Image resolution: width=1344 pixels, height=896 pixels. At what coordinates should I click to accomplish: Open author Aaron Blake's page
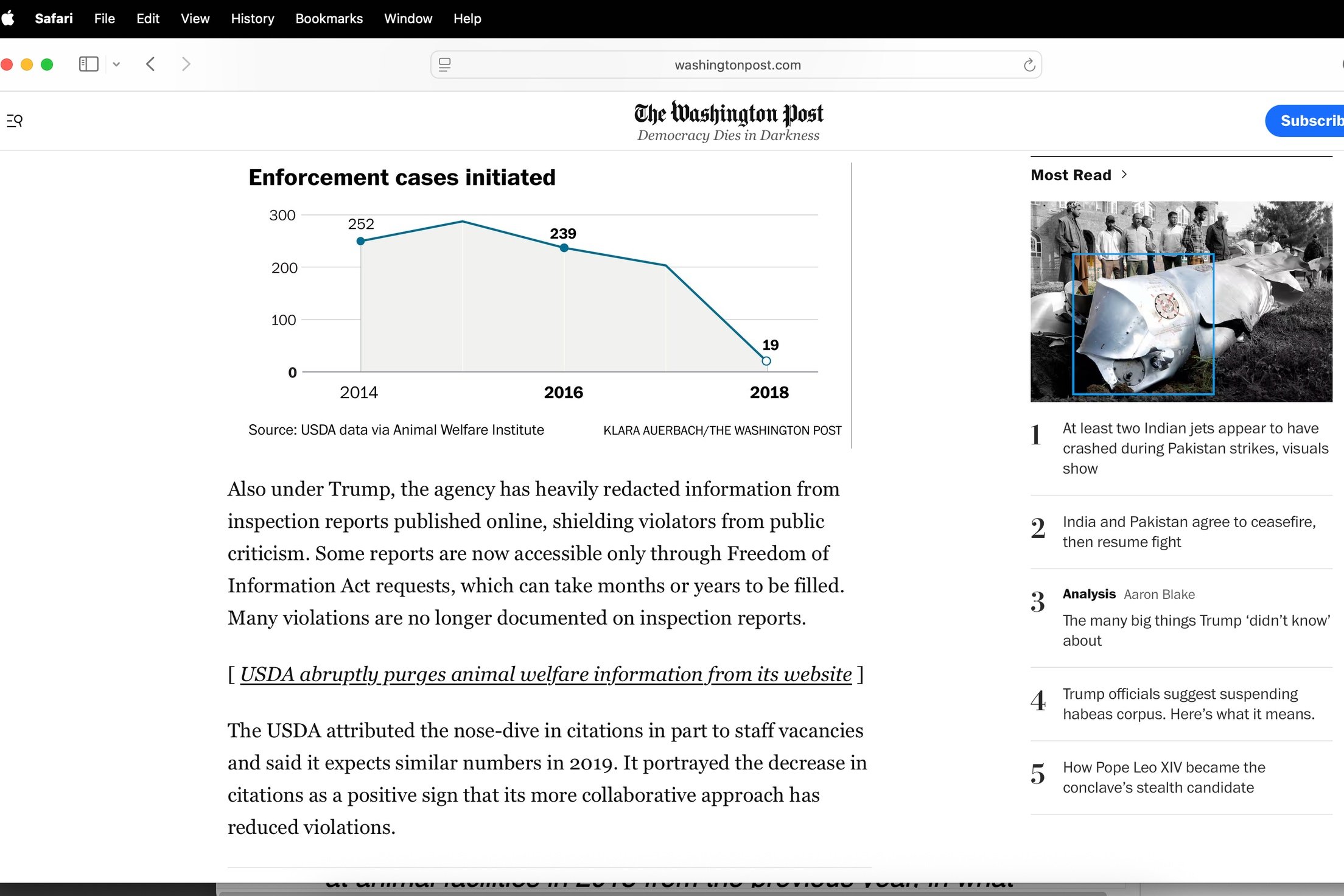point(1159,594)
